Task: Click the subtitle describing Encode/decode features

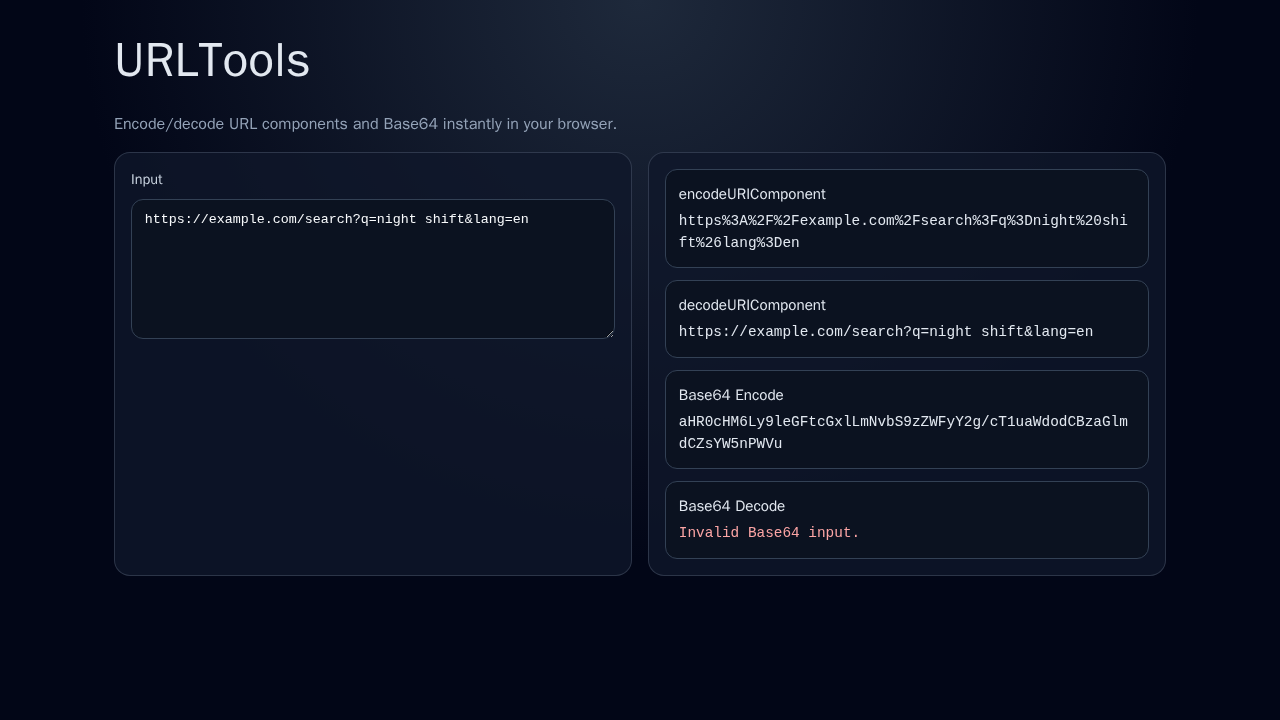Action: [x=365, y=124]
